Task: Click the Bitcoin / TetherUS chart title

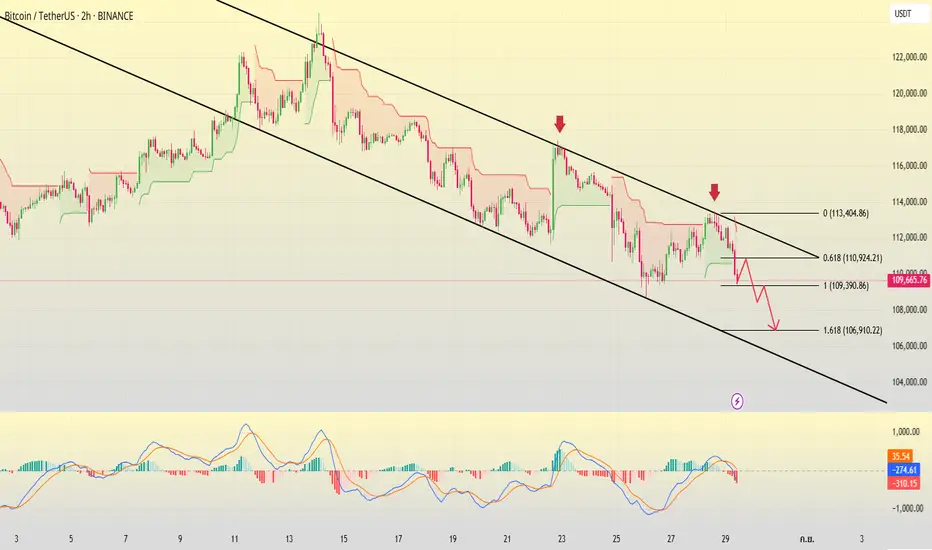Action: click(x=69, y=16)
